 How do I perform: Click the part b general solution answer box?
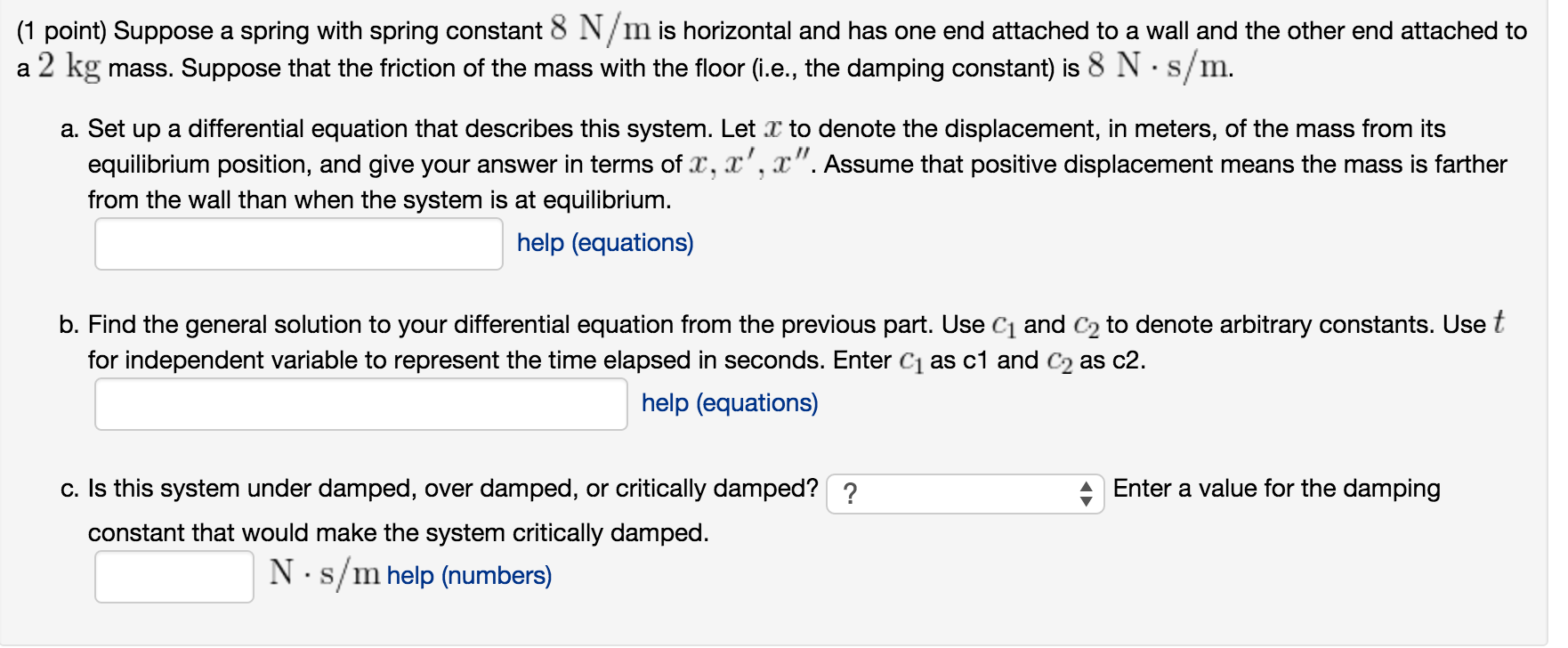click(x=361, y=404)
